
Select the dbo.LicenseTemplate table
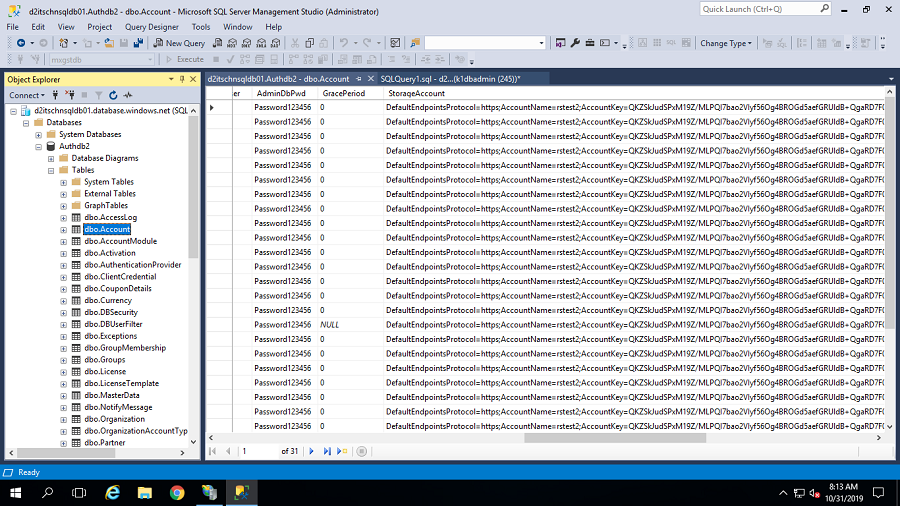pos(122,383)
